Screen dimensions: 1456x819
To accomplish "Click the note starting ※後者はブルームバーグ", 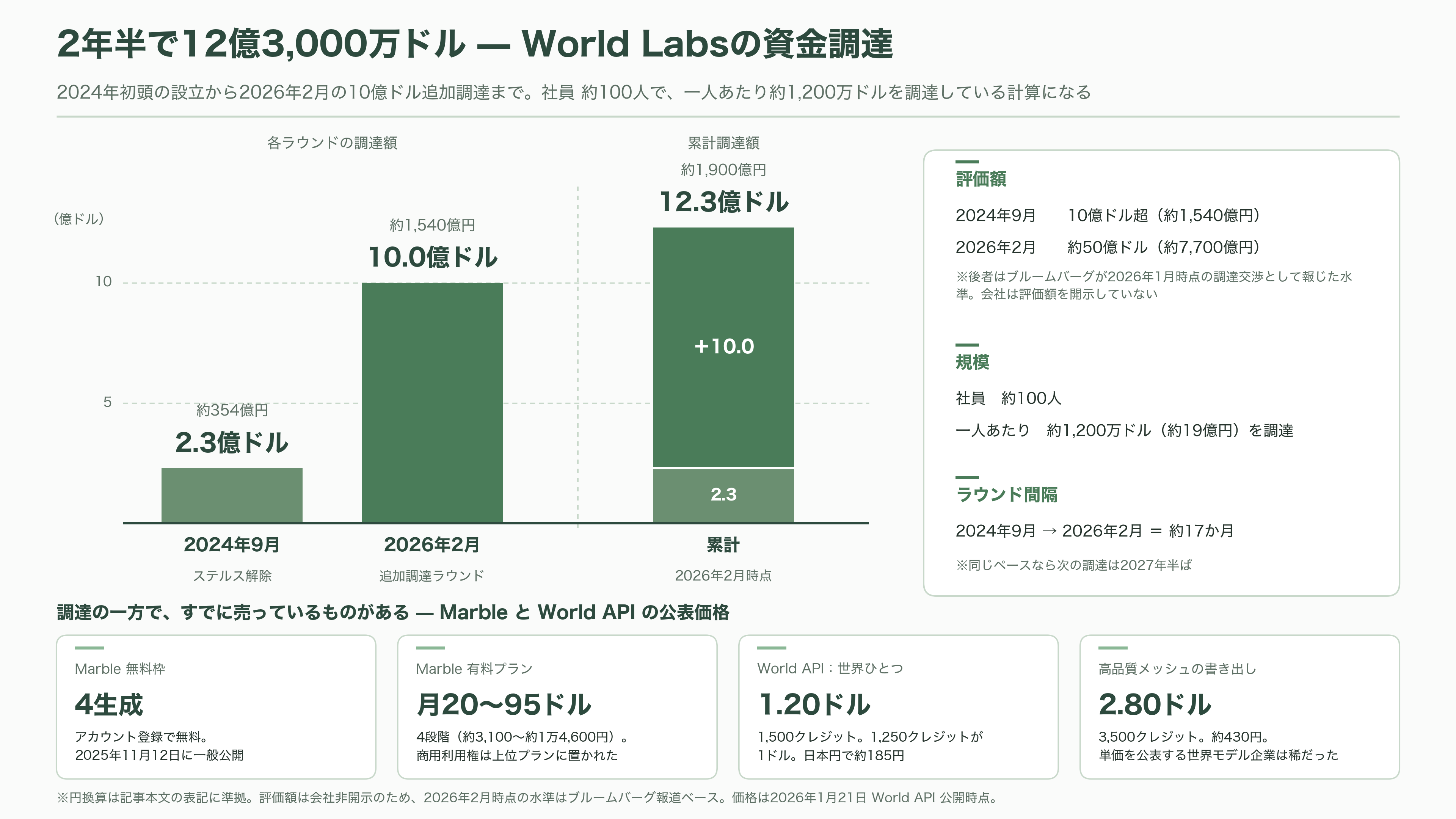I will pyautogui.click(x=1153, y=286).
